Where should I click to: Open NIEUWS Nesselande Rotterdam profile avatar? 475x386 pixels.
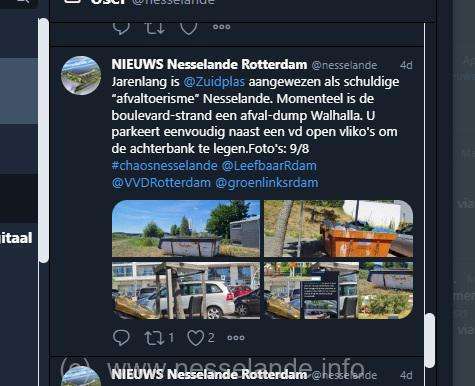click(x=81, y=75)
